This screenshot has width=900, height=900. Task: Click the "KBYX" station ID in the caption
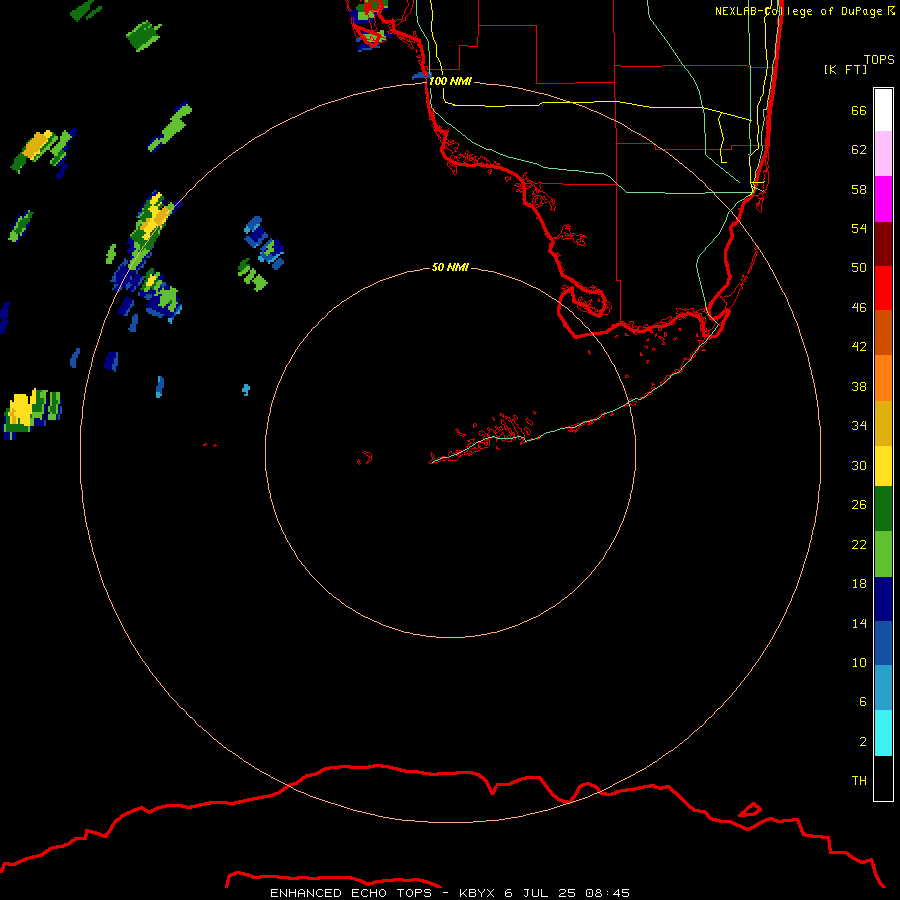(x=476, y=893)
